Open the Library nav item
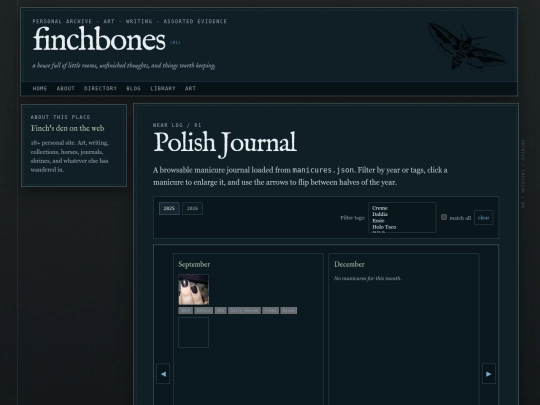 click(163, 89)
